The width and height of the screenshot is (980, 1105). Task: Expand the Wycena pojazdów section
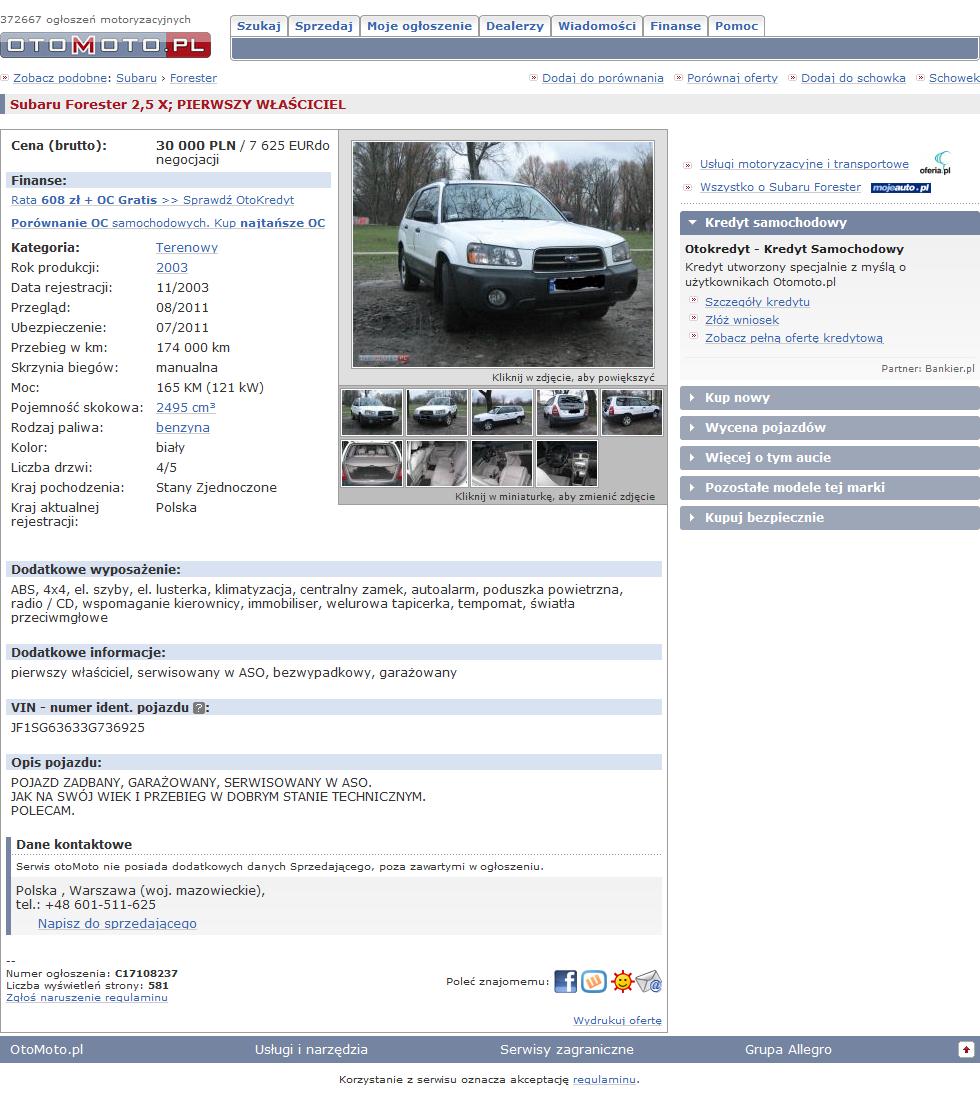830,428
